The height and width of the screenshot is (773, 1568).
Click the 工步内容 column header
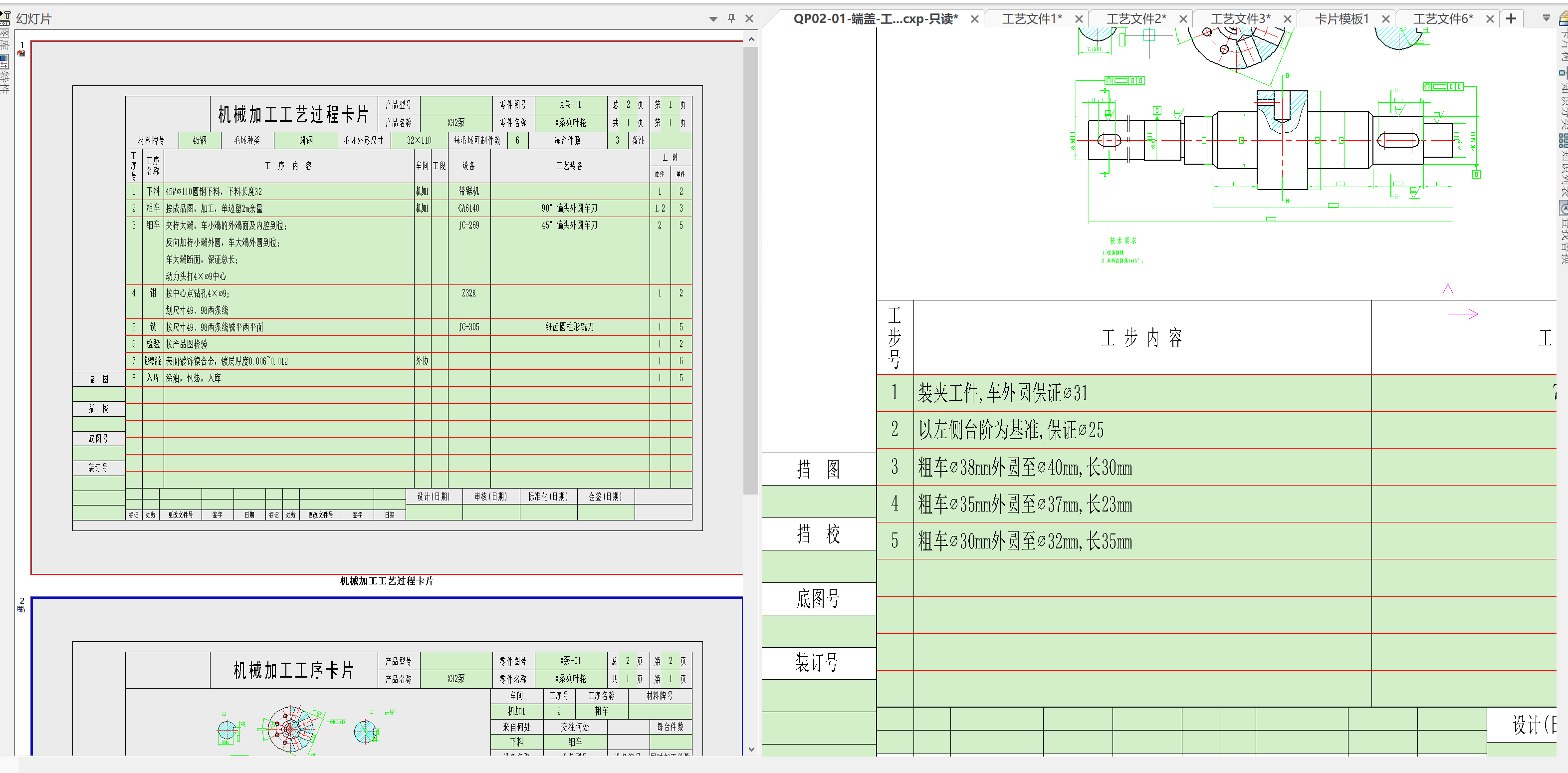click(1142, 338)
